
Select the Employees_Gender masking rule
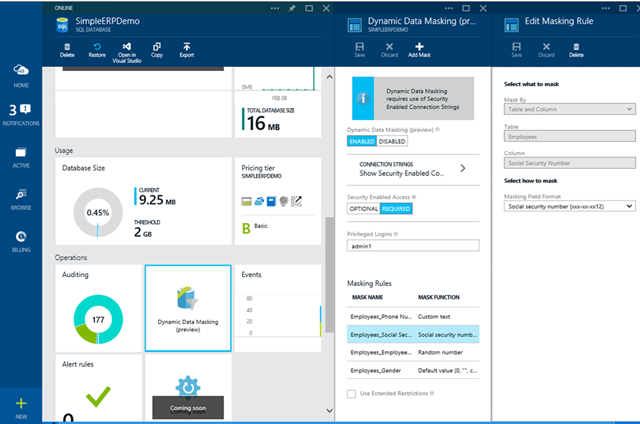coord(413,370)
